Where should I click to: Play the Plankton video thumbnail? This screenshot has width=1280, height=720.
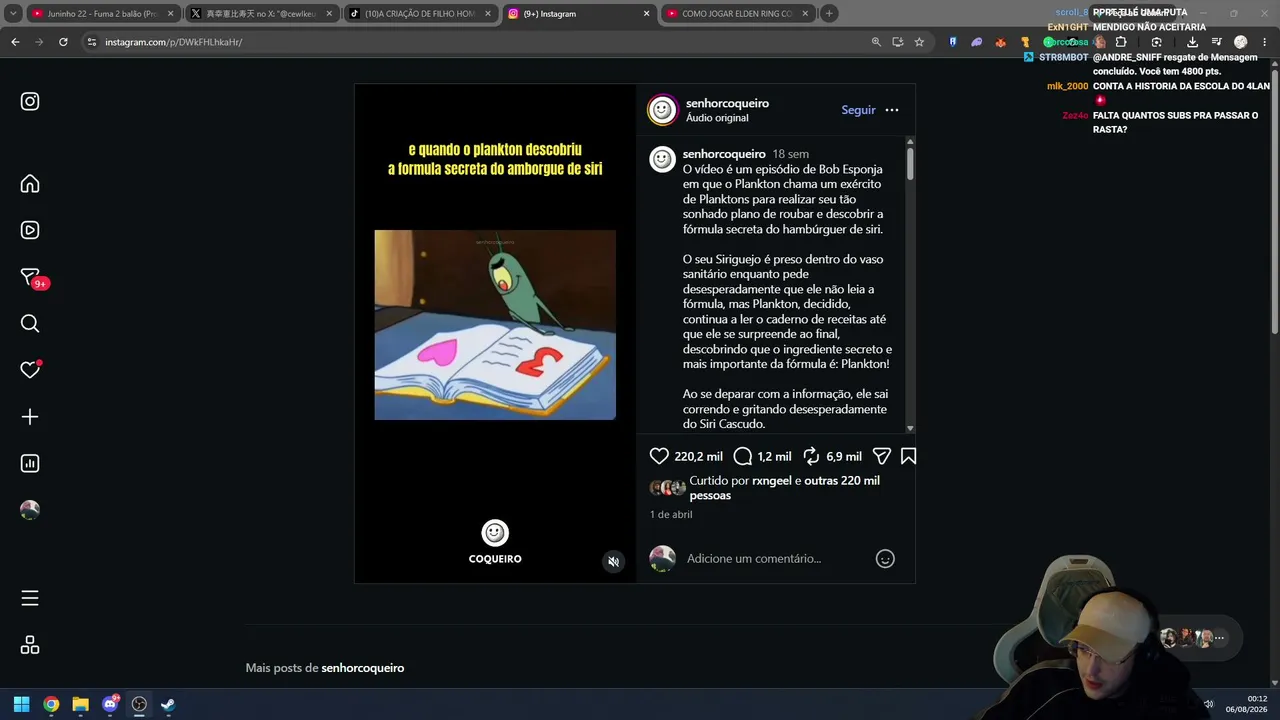click(x=495, y=325)
